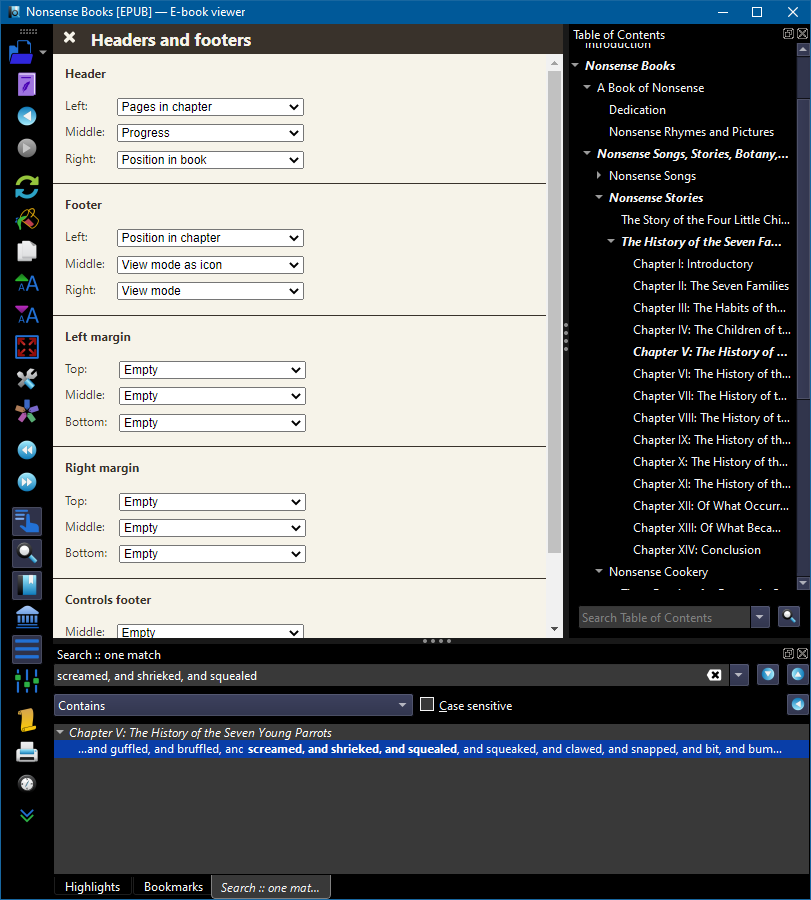The width and height of the screenshot is (811, 900).
Task: Click the compass icon in left toolbar
Action: (26, 783)
